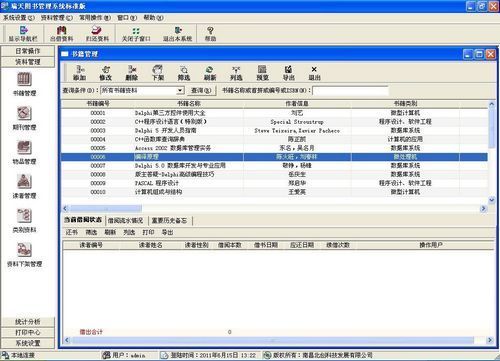Click the 导出 (export) toolbar icon
The height and width of the screenshot is (361, 500).
(288, 70)
